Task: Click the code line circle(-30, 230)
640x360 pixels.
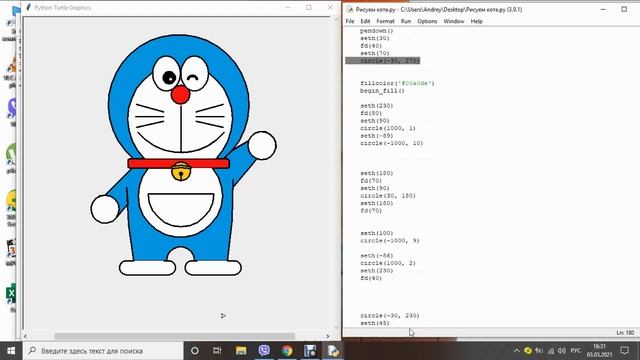Action: tap(390, 316)
